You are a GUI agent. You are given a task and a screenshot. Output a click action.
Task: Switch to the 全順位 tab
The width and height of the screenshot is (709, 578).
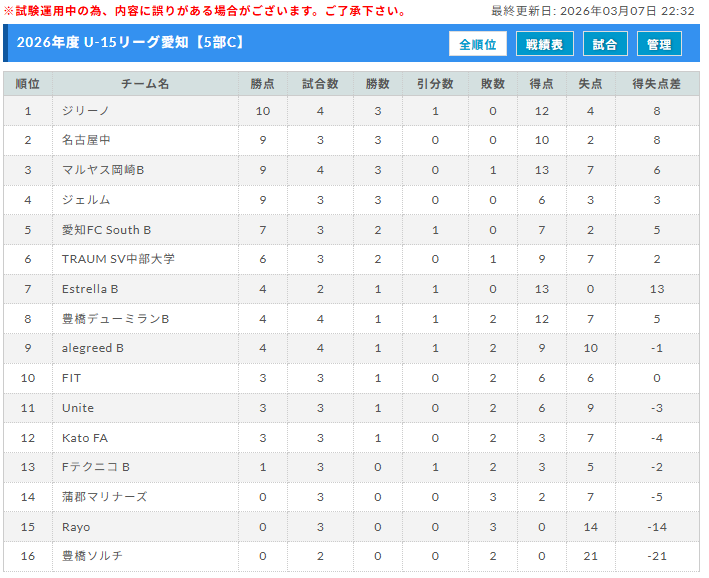[478, 45]
